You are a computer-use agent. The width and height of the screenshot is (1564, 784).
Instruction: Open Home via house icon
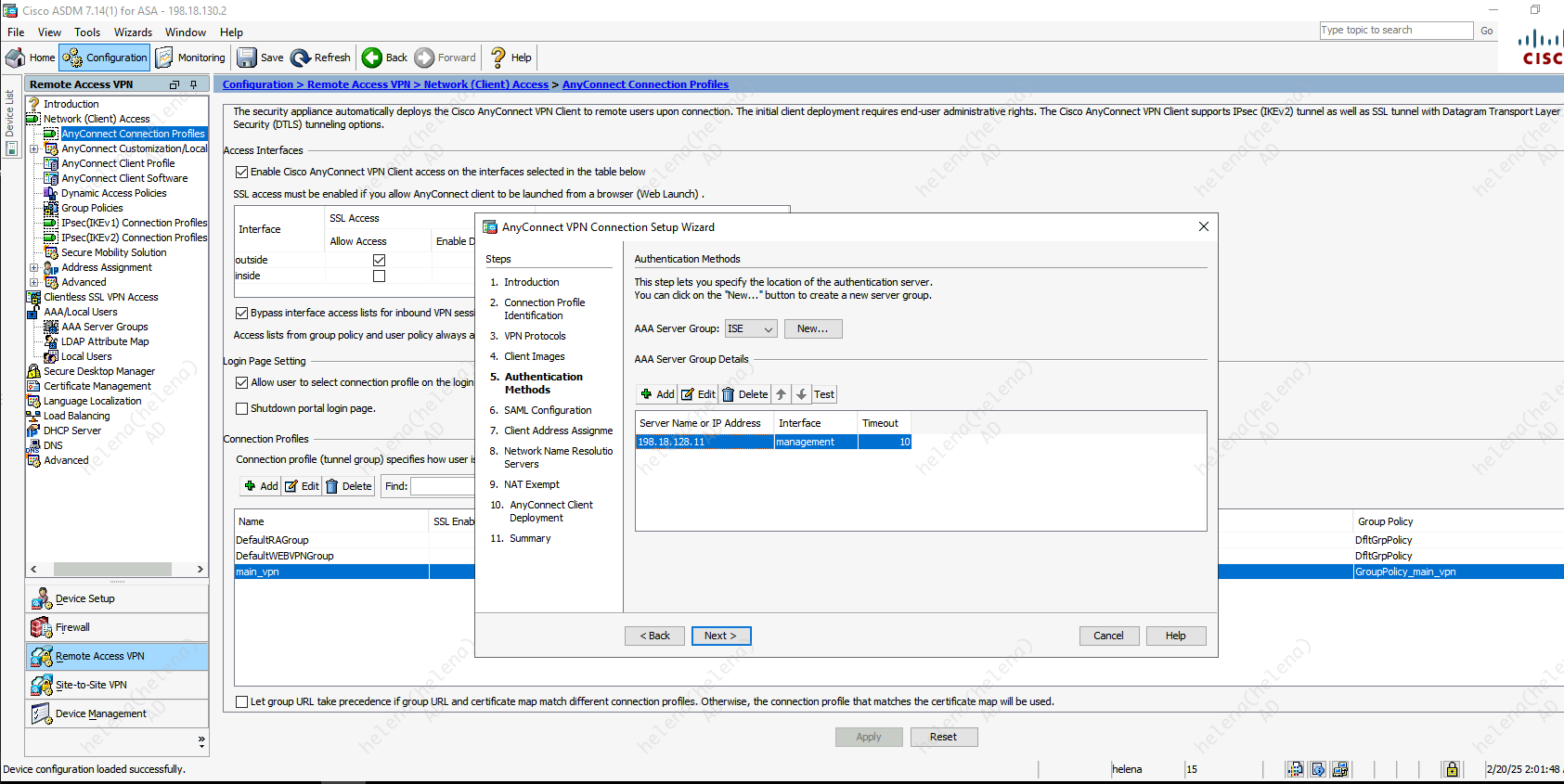pyautogui.click(x=16, y=58)
